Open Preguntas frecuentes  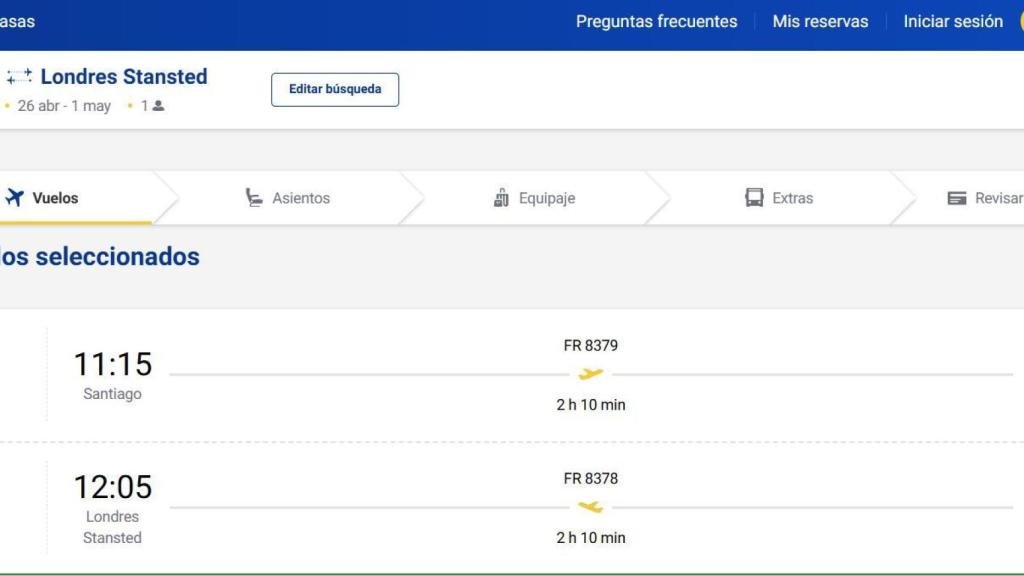coord(656,21)
